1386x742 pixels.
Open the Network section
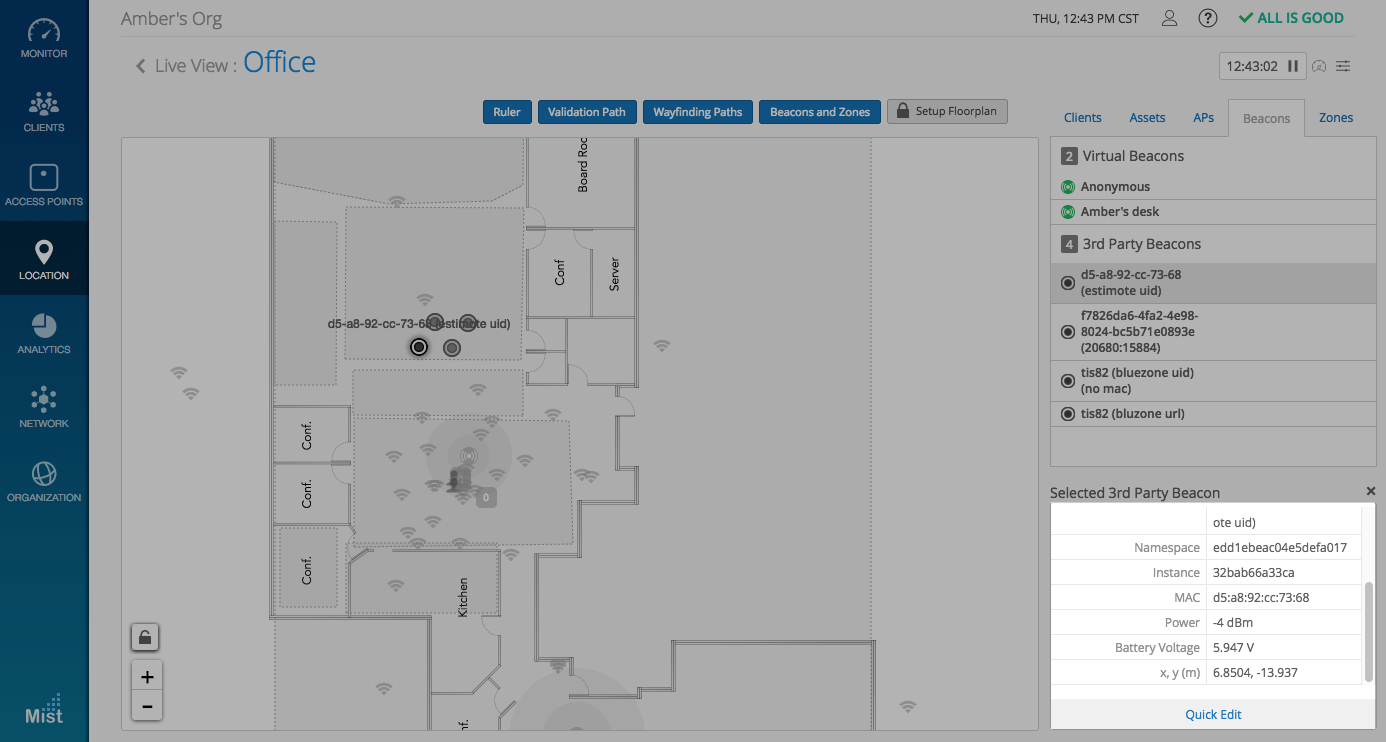point(44,408)
